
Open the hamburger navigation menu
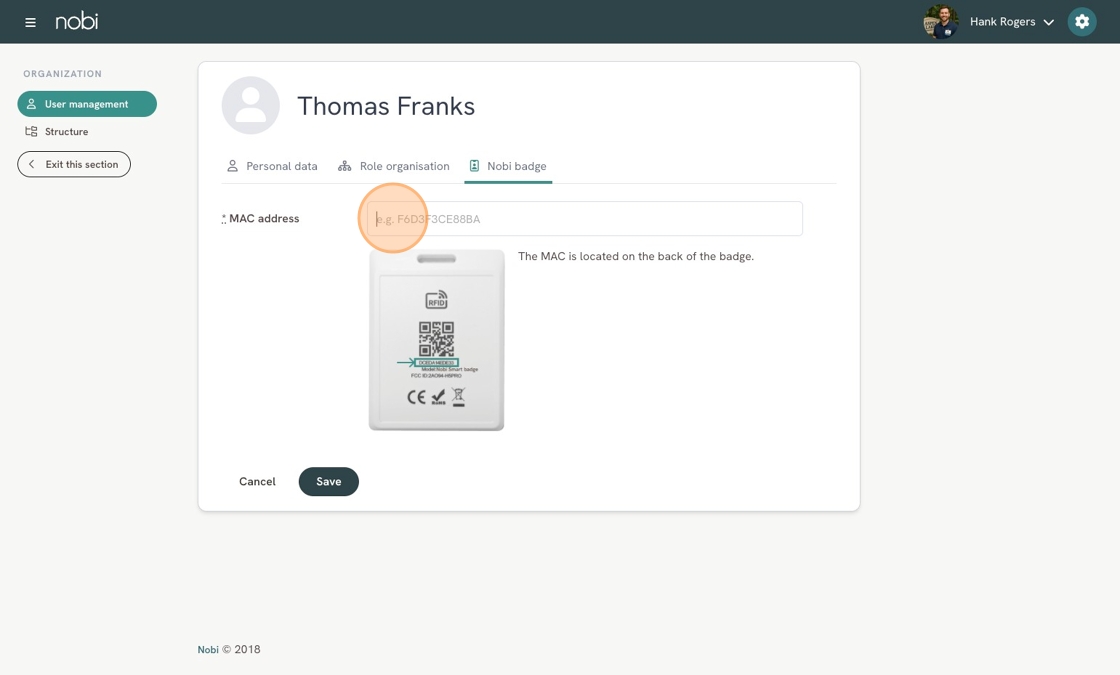click(x=30, y=22)
